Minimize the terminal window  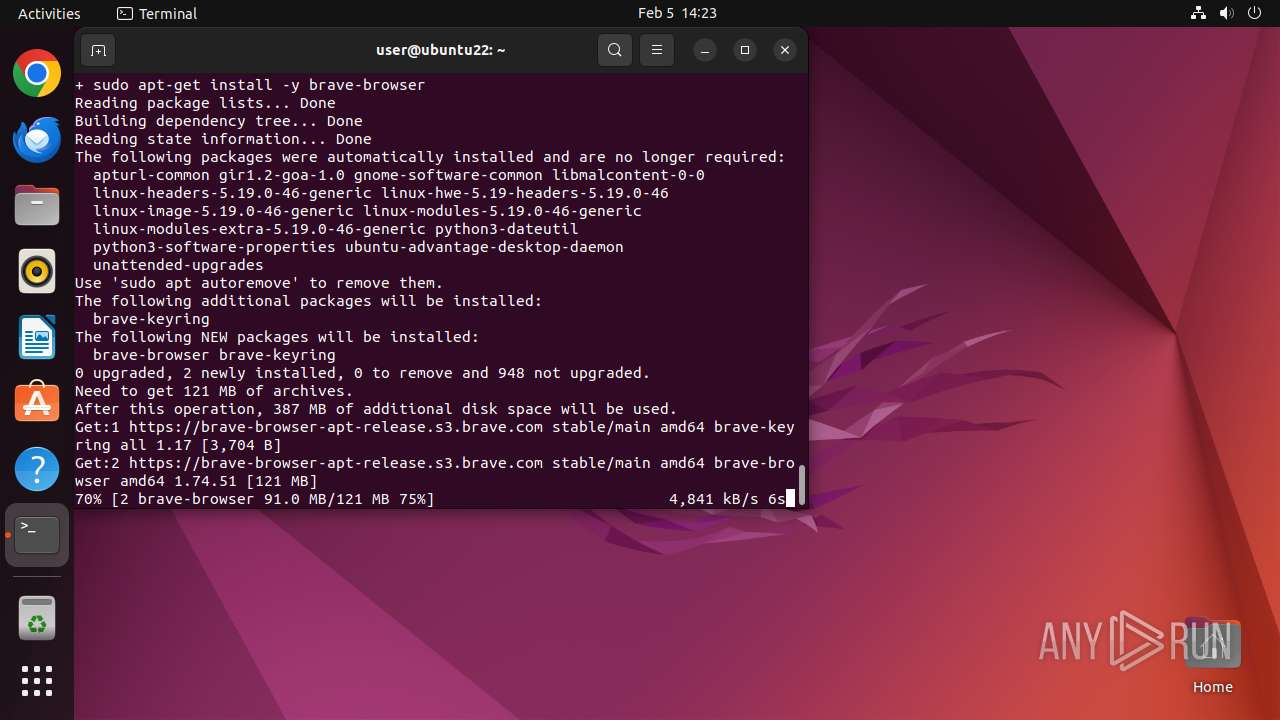pyautogui.click(x=705, y=50)
